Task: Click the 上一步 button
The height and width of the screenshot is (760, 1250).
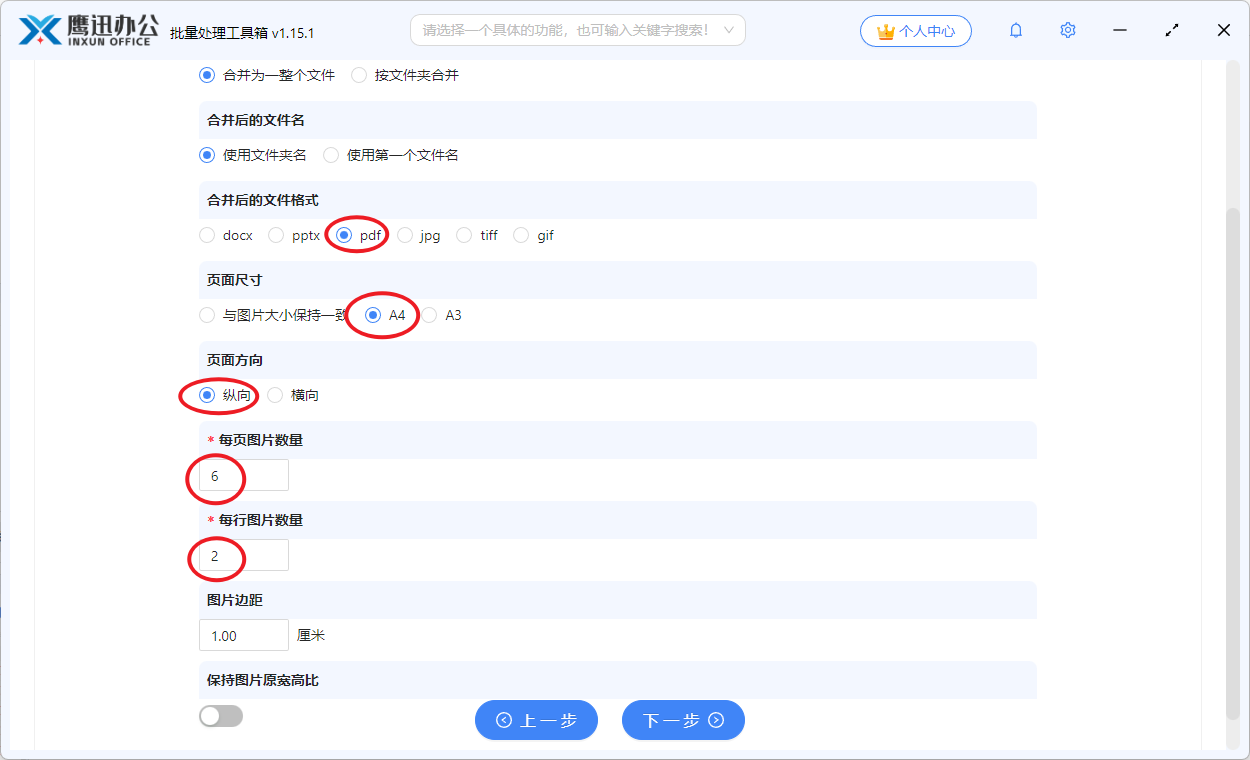Action: [x=536, y=720]
